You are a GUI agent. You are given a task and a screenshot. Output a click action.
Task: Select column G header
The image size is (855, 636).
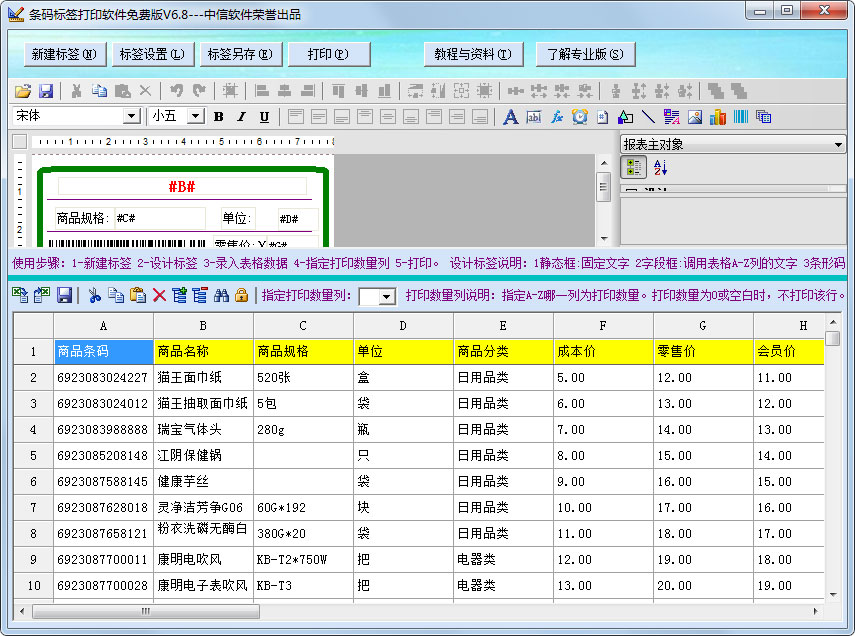pyautogui.click(x=703, y=326)
